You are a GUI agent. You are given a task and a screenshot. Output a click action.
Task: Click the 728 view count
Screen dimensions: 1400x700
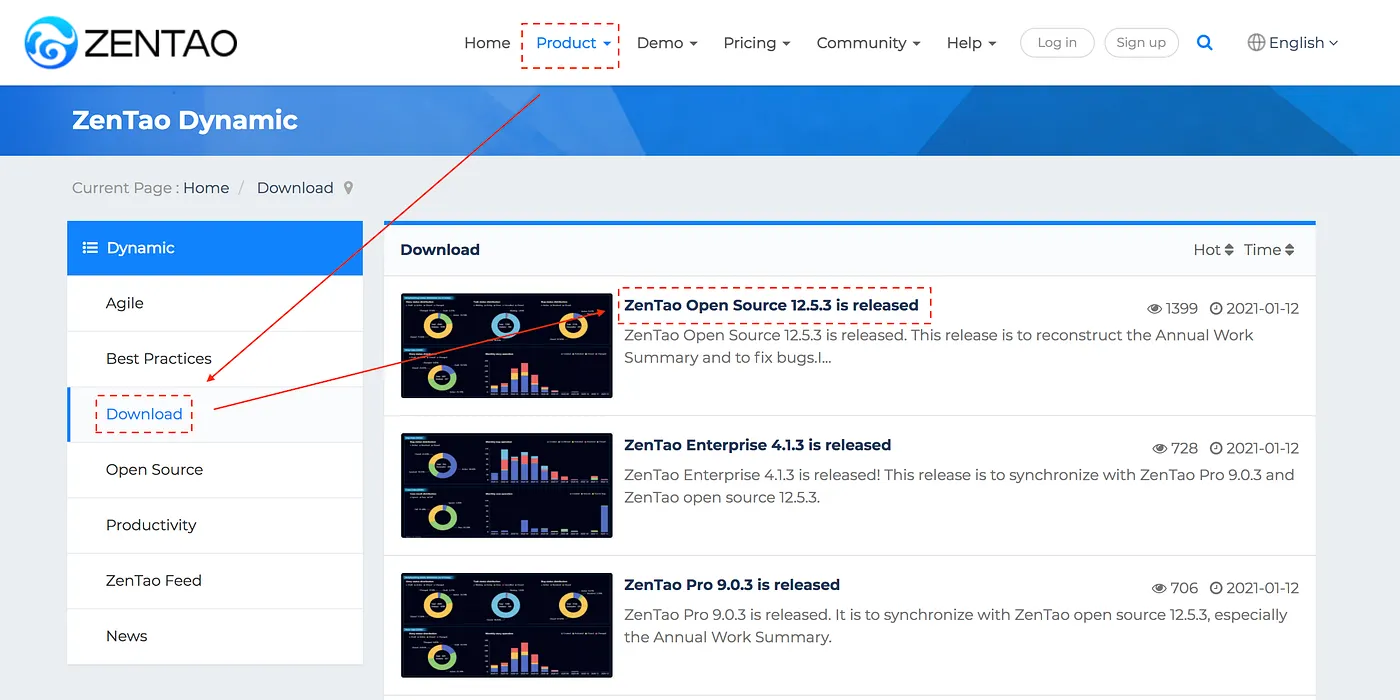click(1175, 449)
